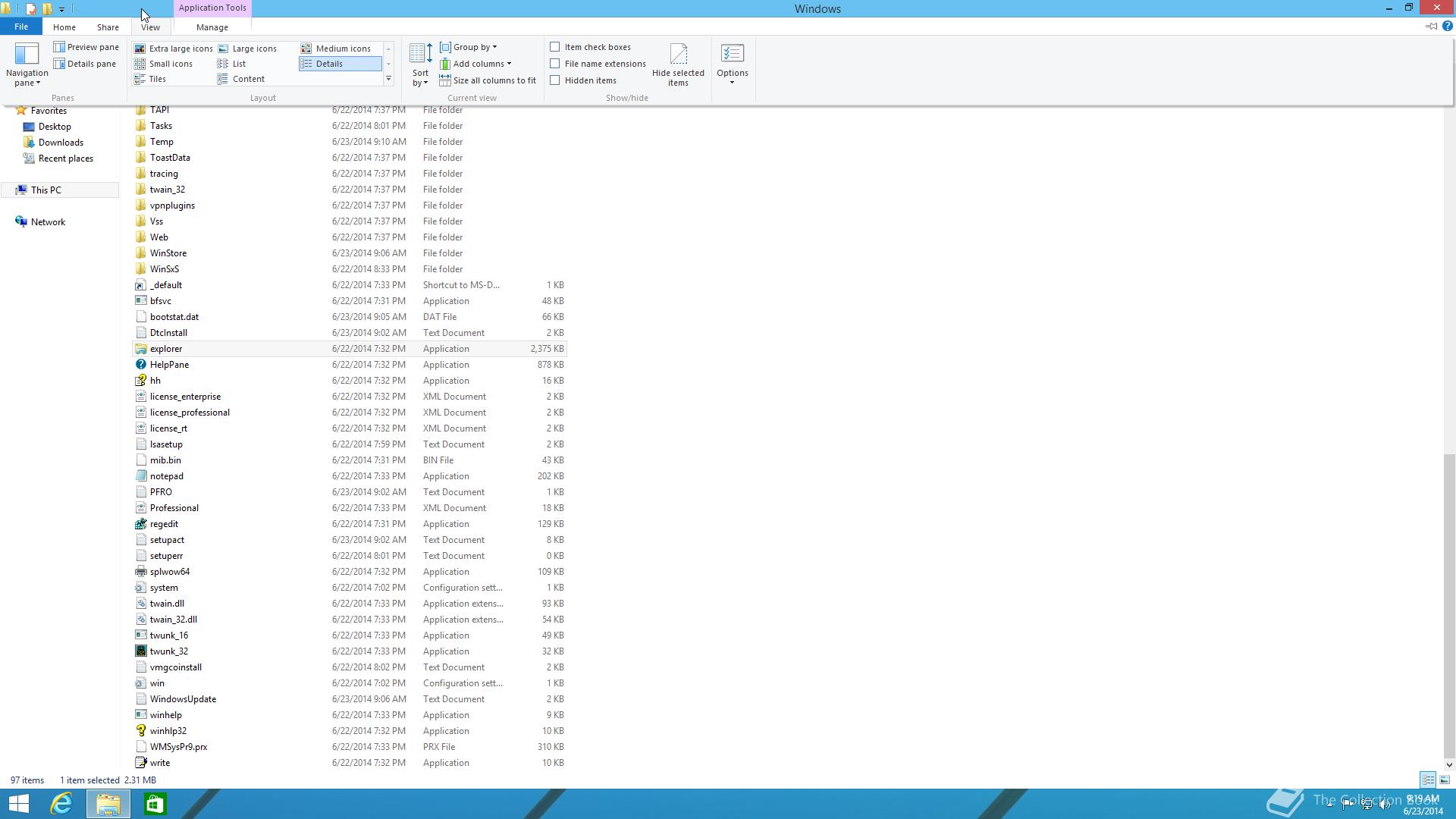Switch layout to List view
1456x819 pixels.
click(232, 64)
